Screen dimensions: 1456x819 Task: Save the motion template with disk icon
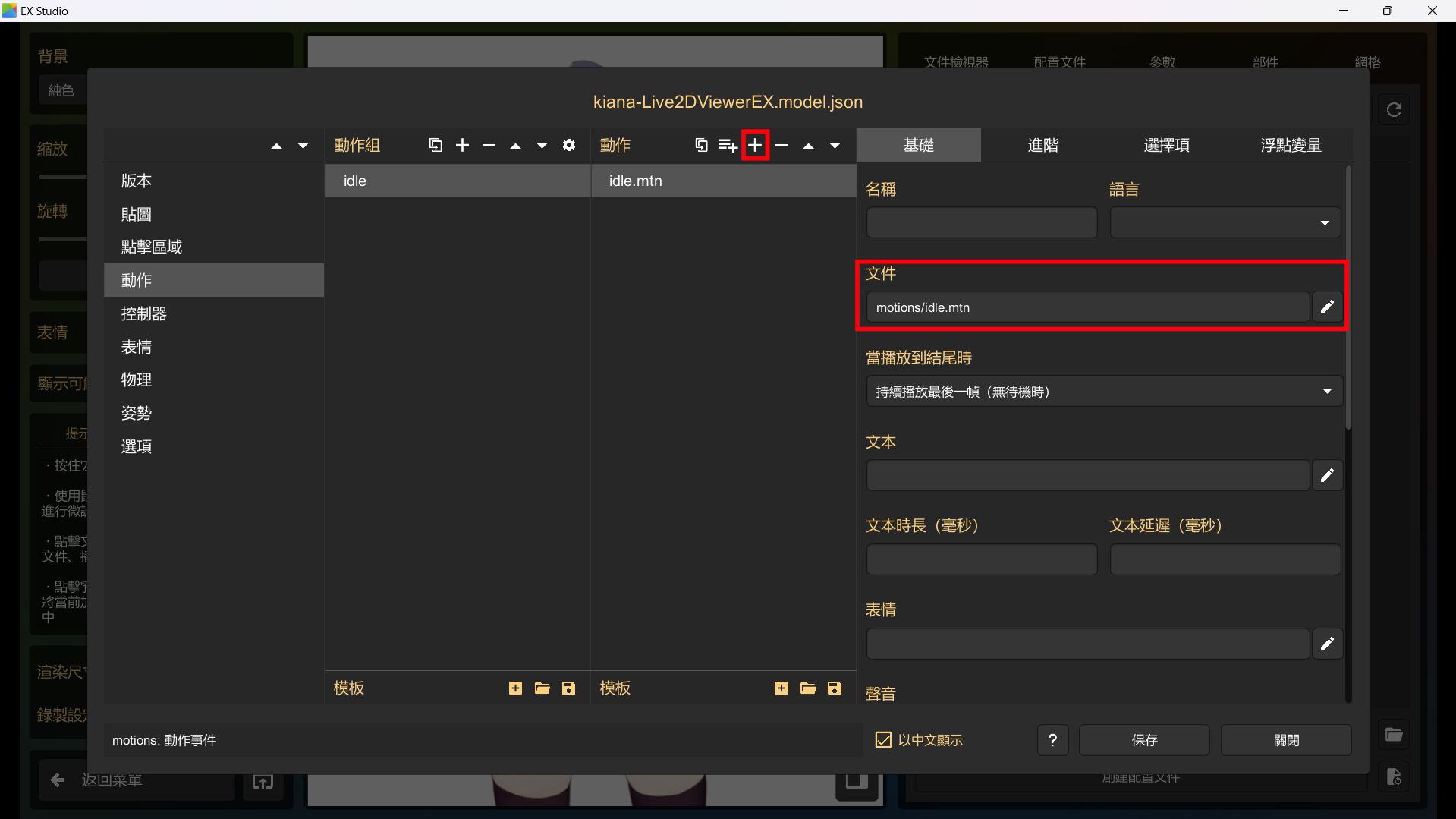click(x=835, y=688)
